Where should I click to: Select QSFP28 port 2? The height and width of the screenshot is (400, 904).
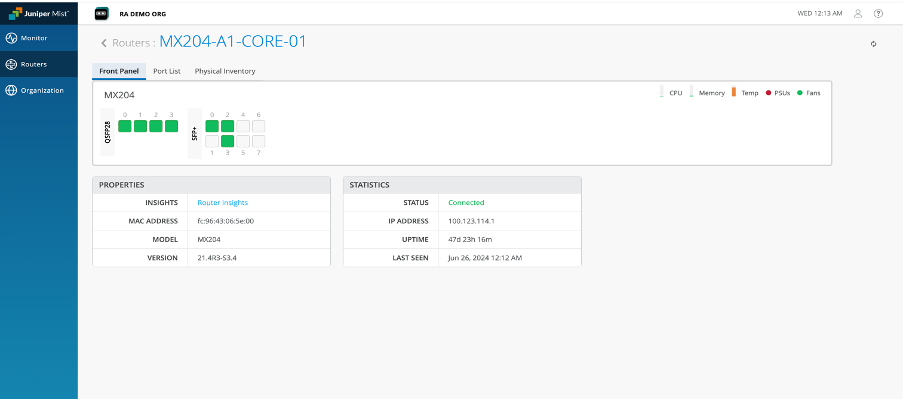(x=156, y=126)
